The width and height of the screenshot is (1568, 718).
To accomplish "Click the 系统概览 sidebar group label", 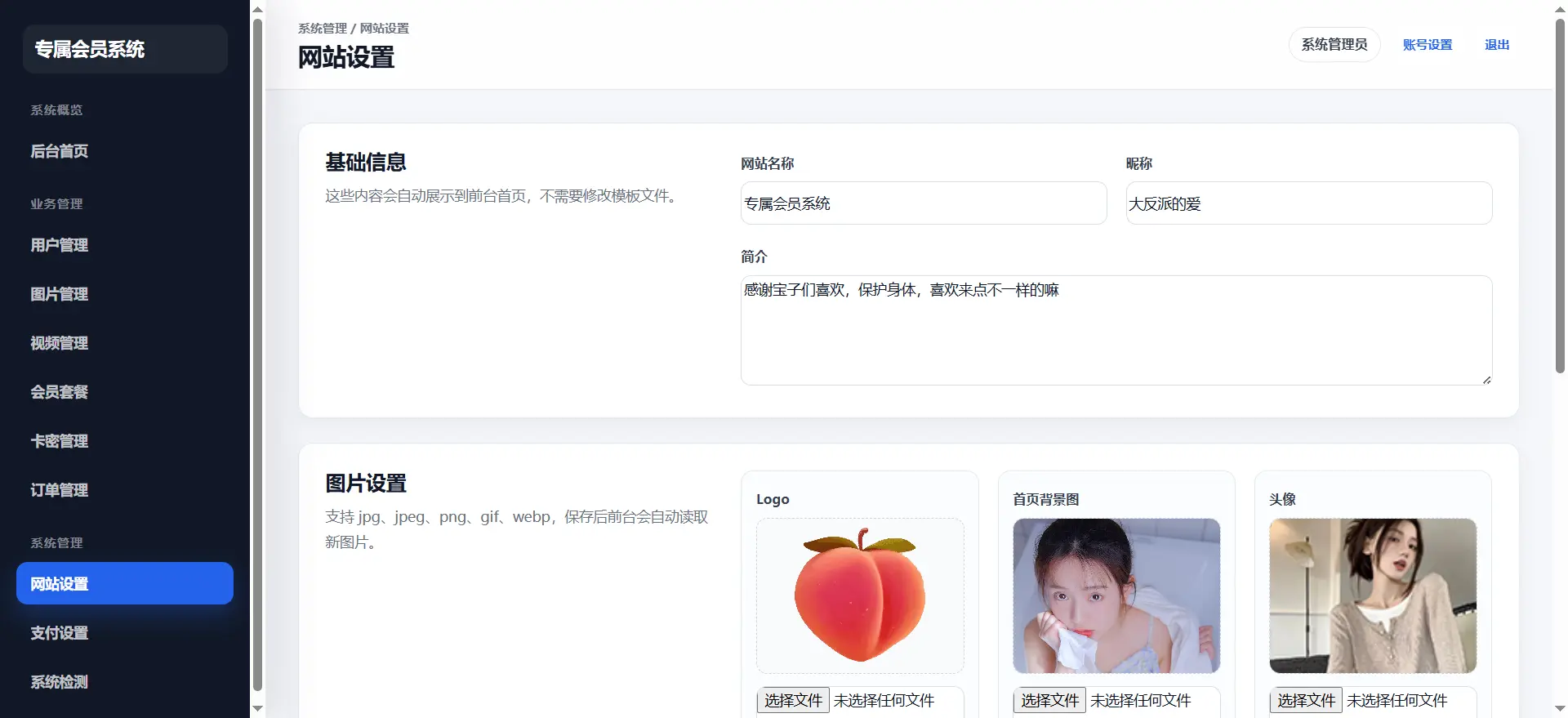I will point(56,109).
